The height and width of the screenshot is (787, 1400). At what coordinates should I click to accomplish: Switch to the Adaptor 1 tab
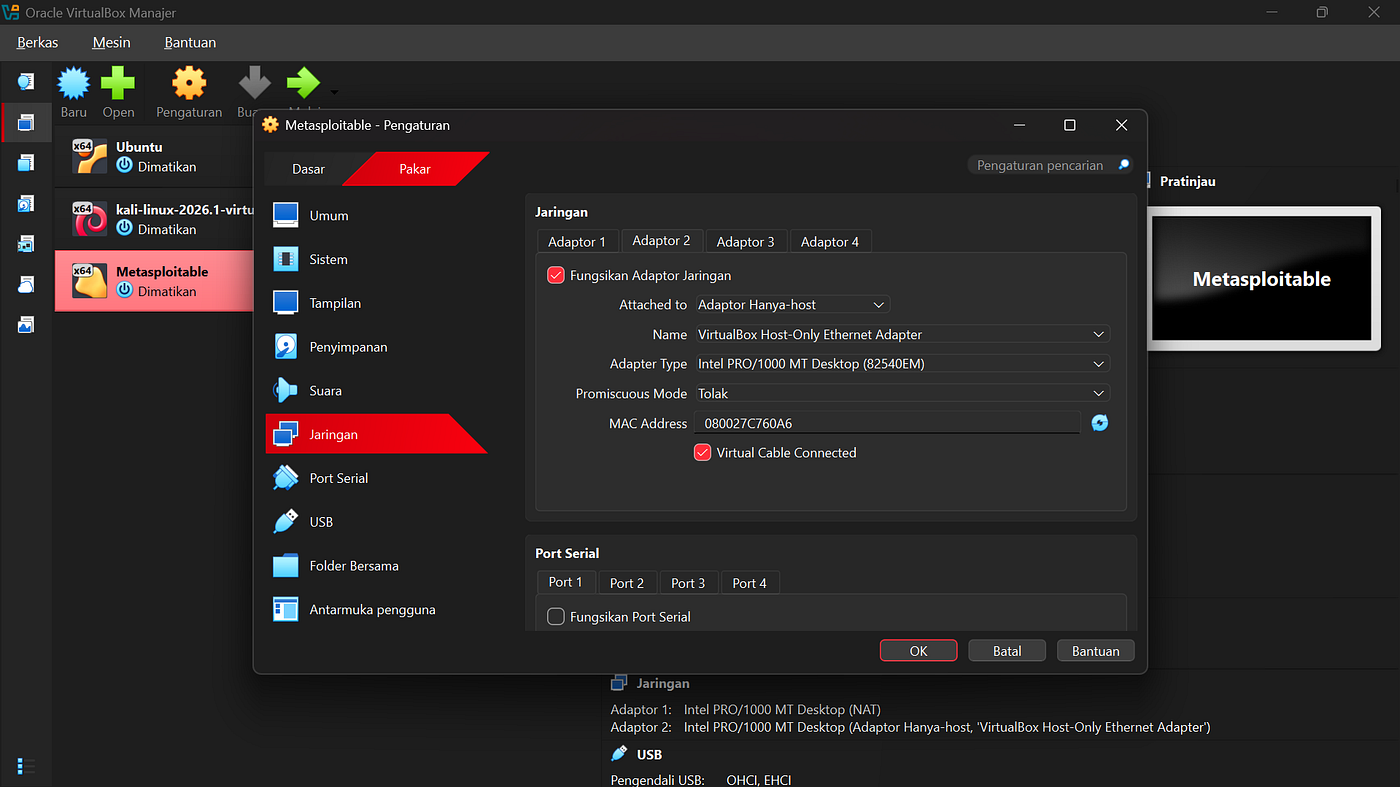tap(577, 241)
